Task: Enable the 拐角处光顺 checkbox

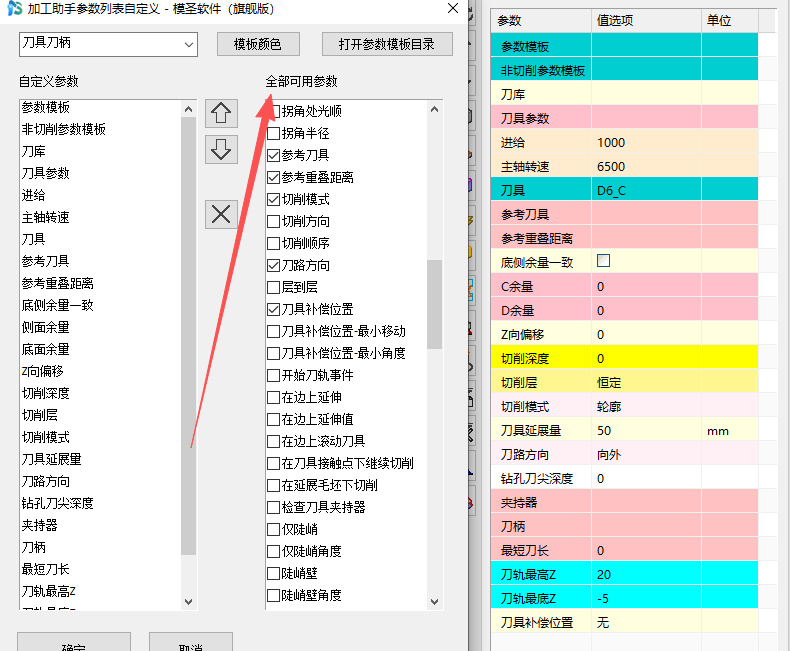Action: (274, 111)
